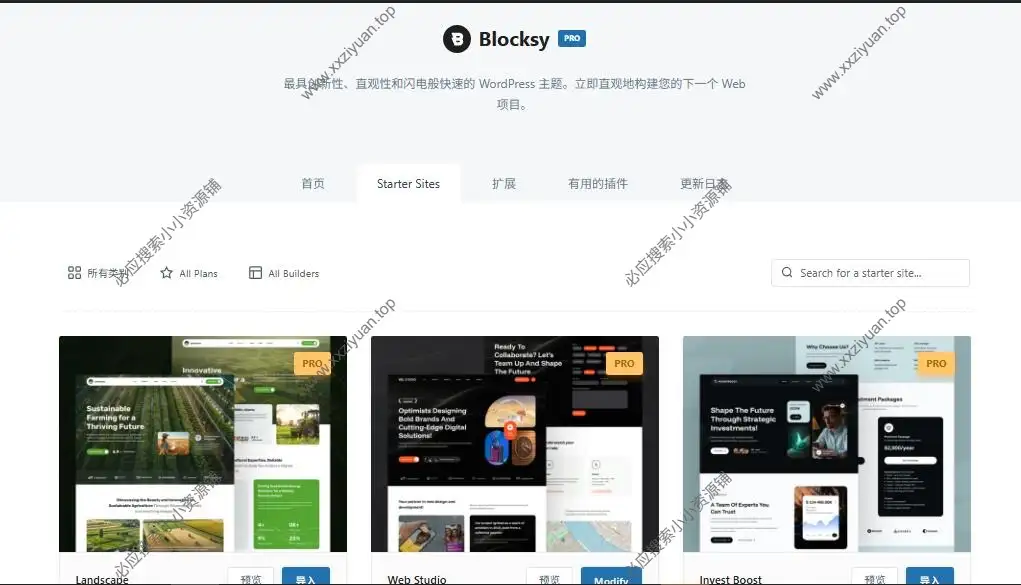Click the PRO badge on the Landscape site card
This screenshot has height=585, width=1021.
(312, 363)
